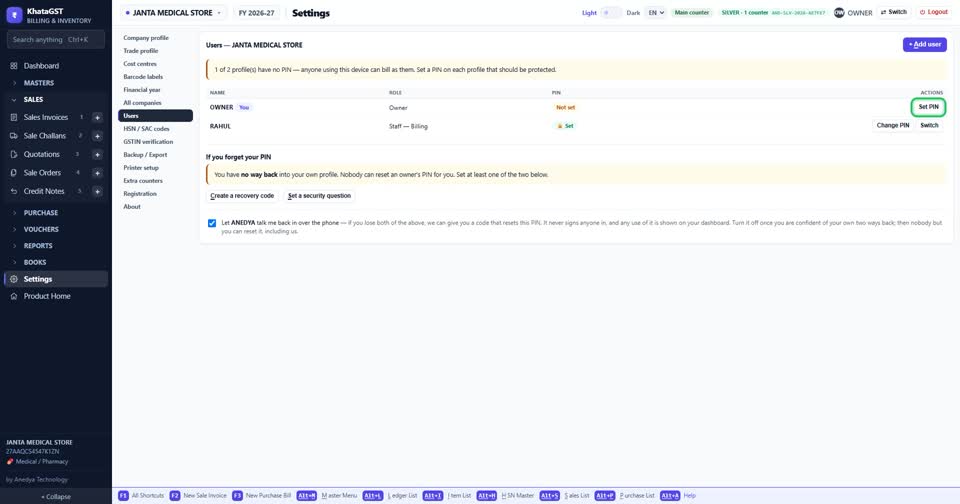Click the plus icon beside Credit Notes
This screenshot has width=960, height=504.
97,192
